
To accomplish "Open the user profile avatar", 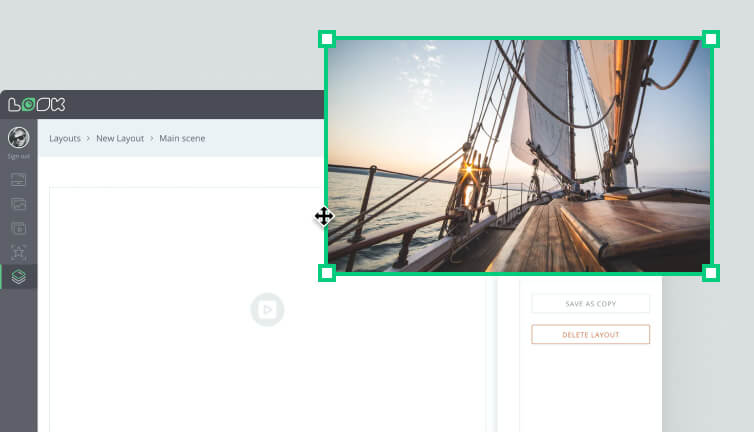I will pyautogui.click(x=19, y=138).
